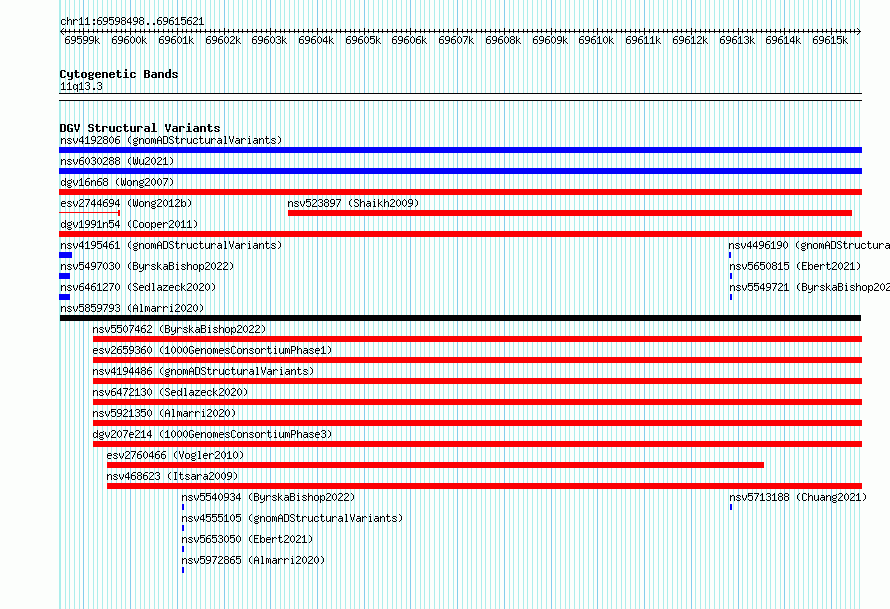Screen dimensions: 890x609
Task: Open nsv4555105 (gnomADStructuralVariants) label
Action: point(292,518)
